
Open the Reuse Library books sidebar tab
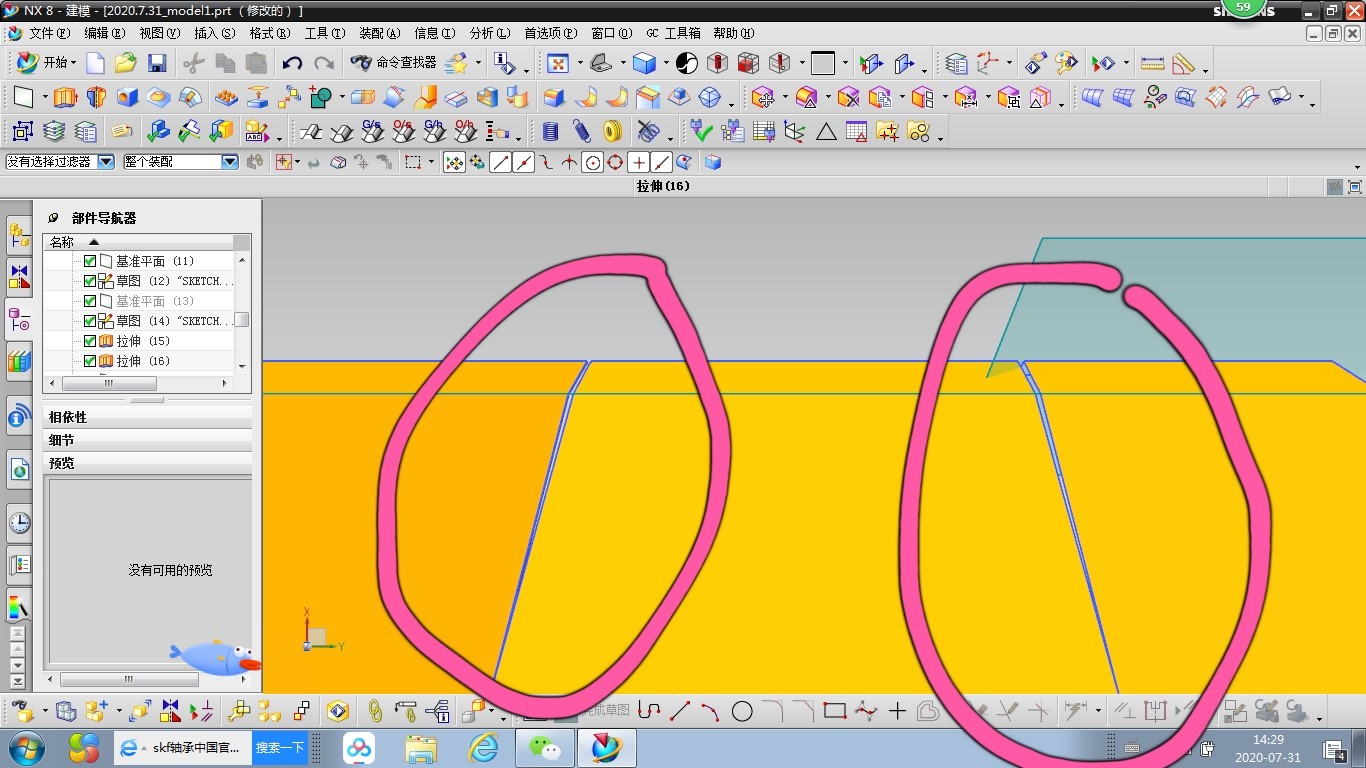pyautogui.click(x=19, y=361)
